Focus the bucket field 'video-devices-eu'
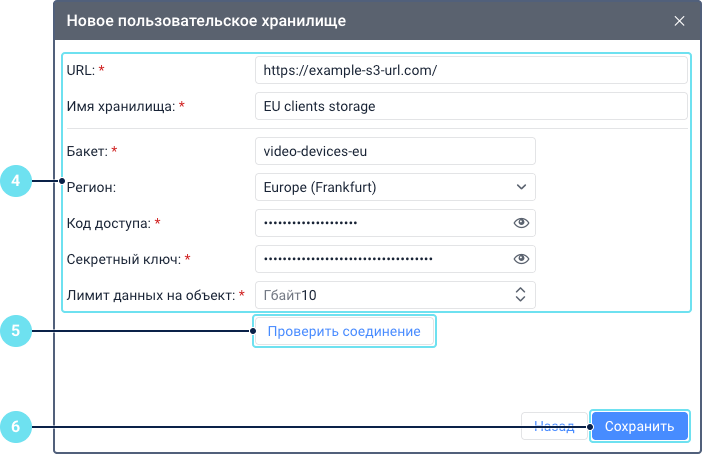The width and height of the screenshot is (702, 454). click(x=395, y=151)
